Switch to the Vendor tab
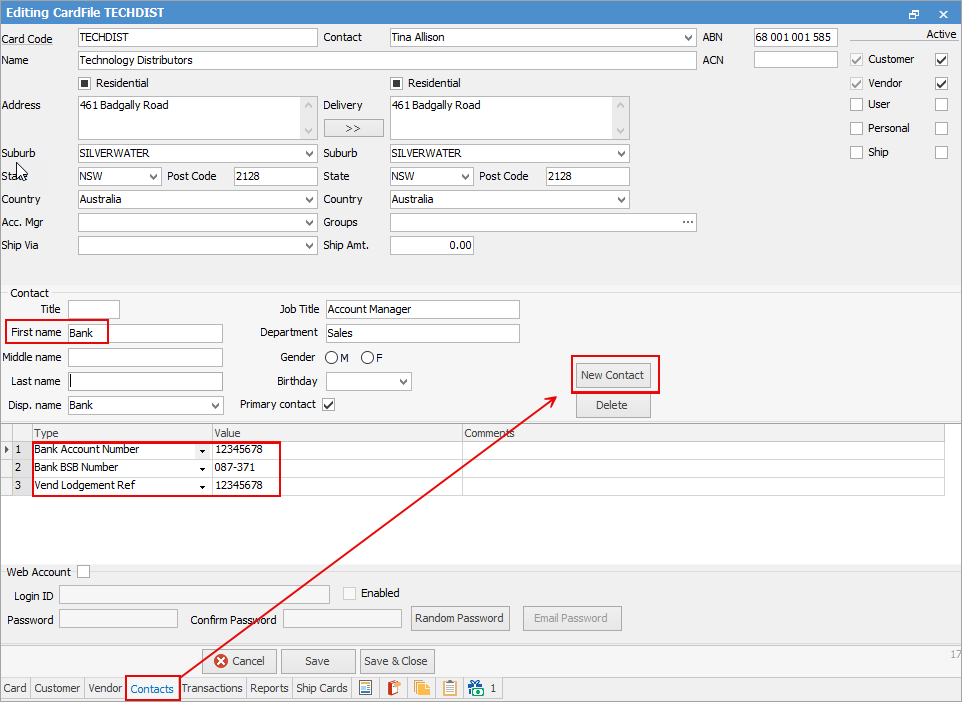The image size is (962, 702). point(105,688)
